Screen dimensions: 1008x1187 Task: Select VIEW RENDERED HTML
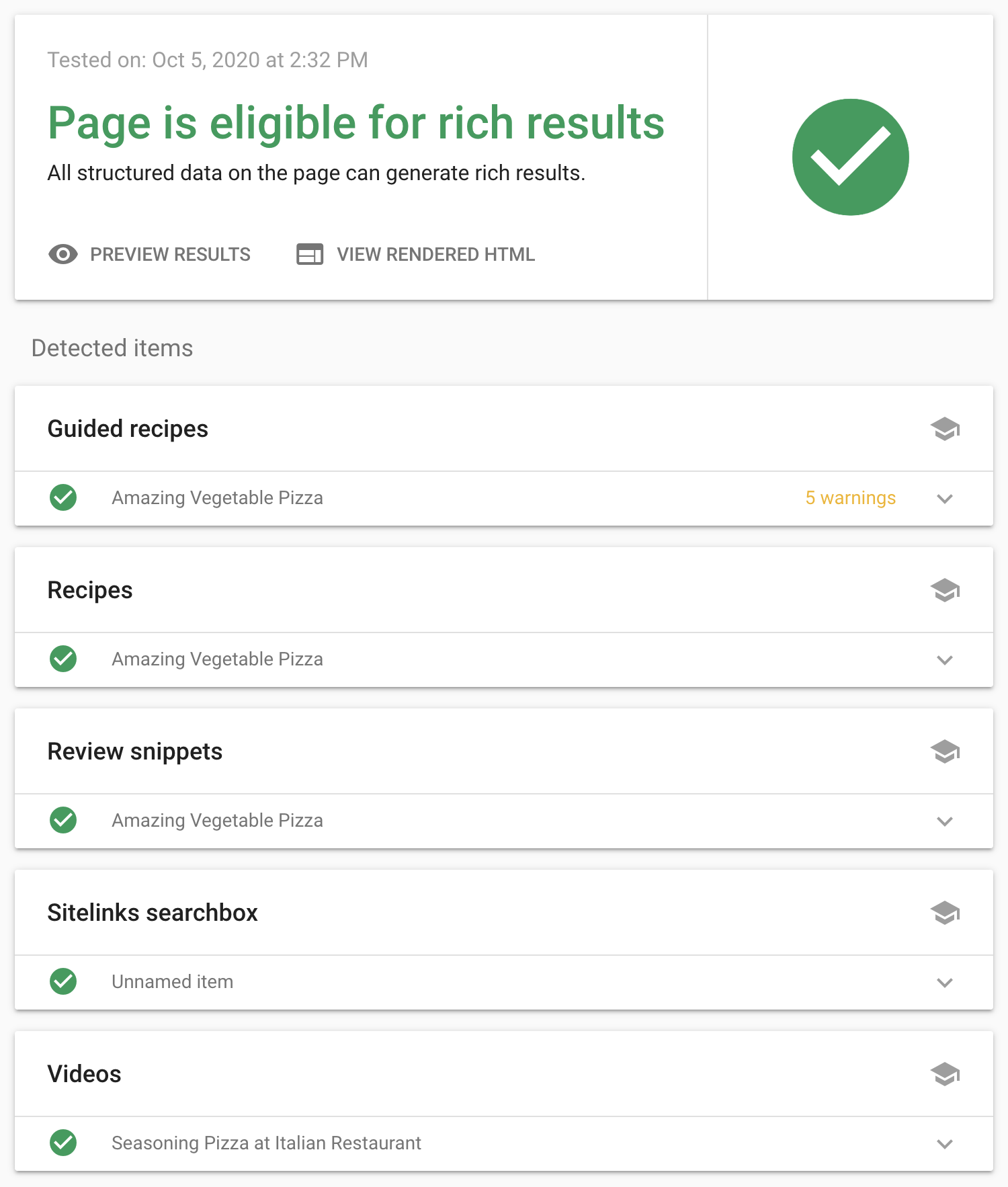(x=416, y=254)
